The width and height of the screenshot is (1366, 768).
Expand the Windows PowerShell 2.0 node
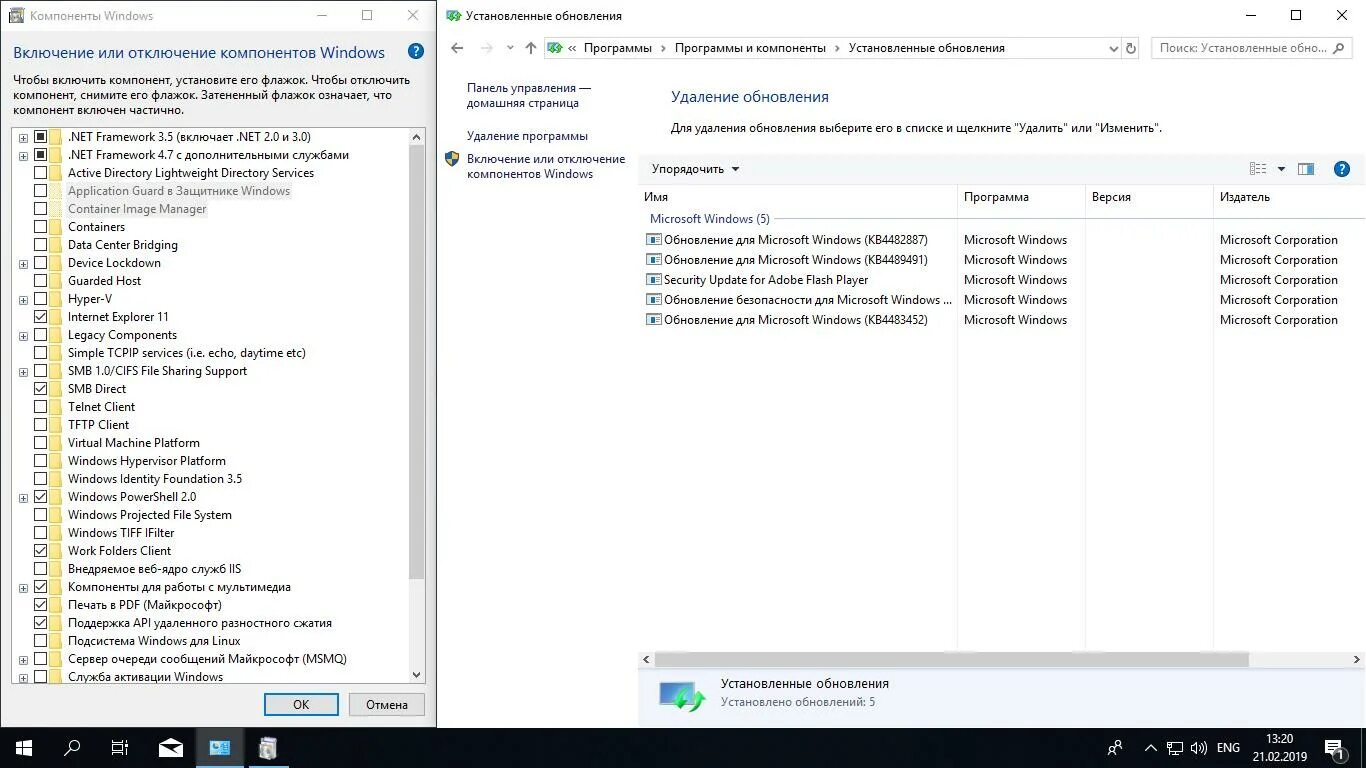[23, 497]
